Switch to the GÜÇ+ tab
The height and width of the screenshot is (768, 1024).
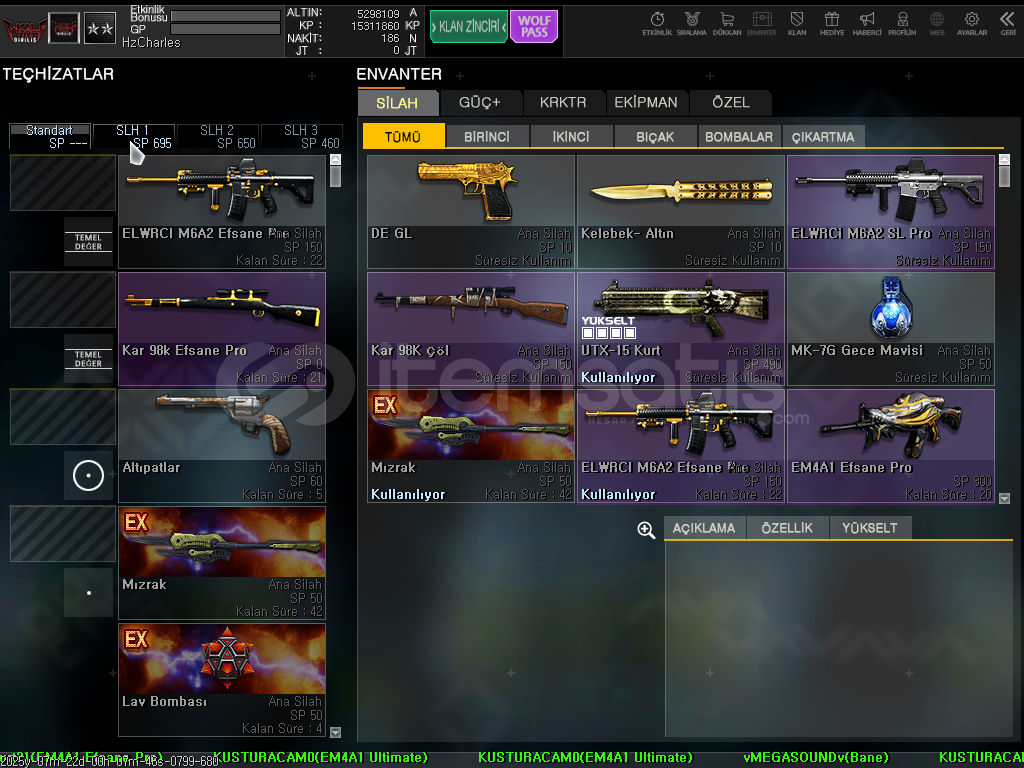pyautogui.click(x=480, y=103)
